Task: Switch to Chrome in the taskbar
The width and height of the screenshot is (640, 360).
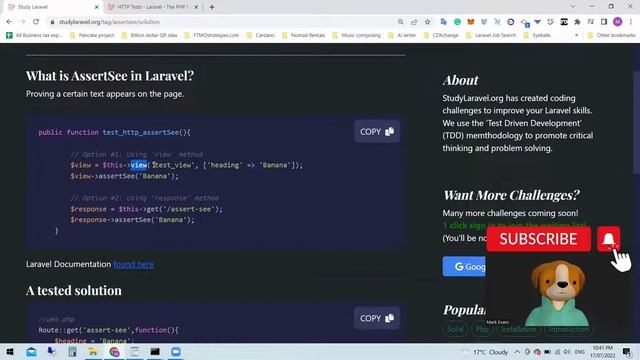Action: pos(114,351)
